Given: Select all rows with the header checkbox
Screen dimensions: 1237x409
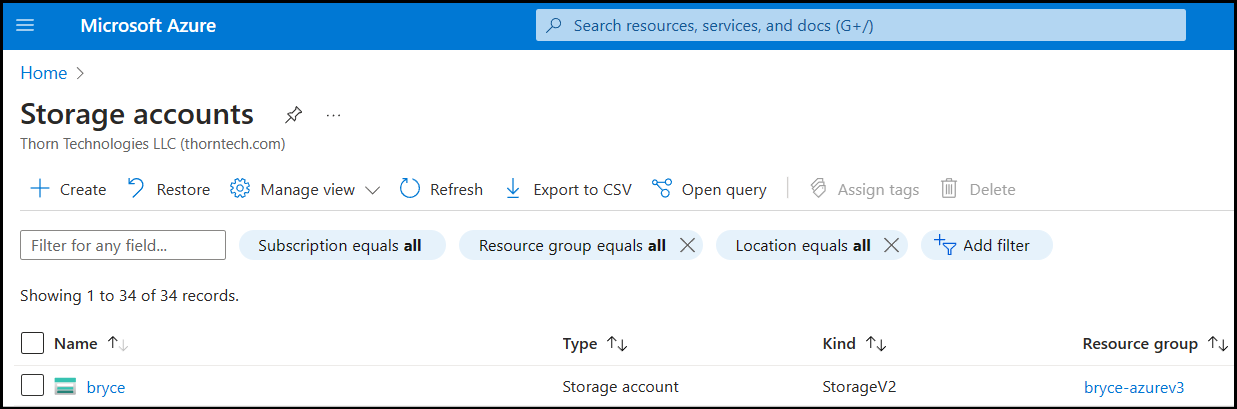Looking at the screenshot, I should [x=32, y=343].
